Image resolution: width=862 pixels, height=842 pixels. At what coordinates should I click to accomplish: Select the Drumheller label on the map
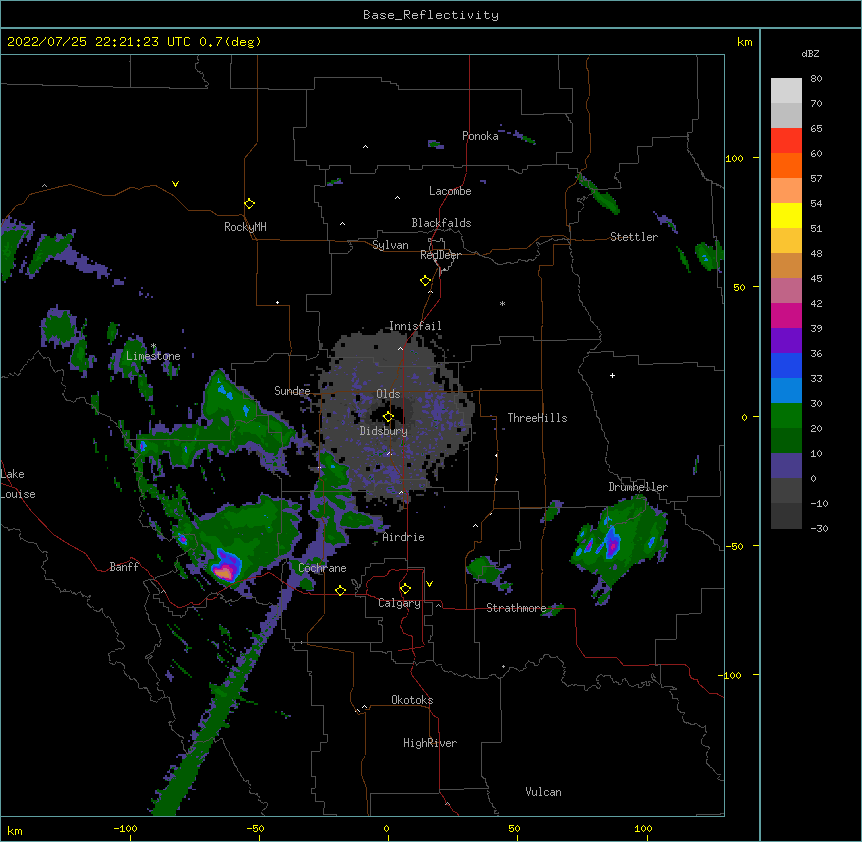(638, 487)
